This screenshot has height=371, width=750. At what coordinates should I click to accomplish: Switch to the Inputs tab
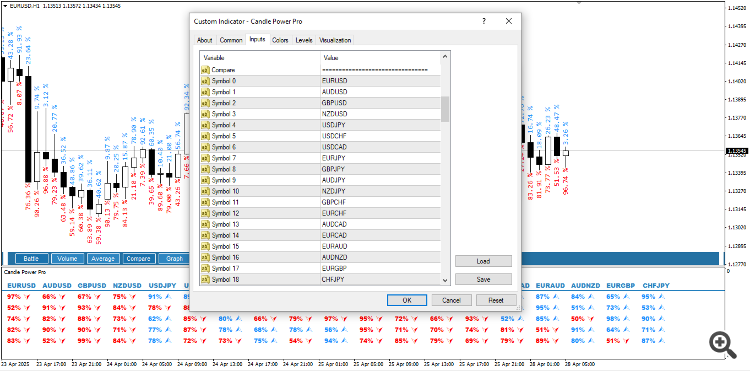[257, 39]
